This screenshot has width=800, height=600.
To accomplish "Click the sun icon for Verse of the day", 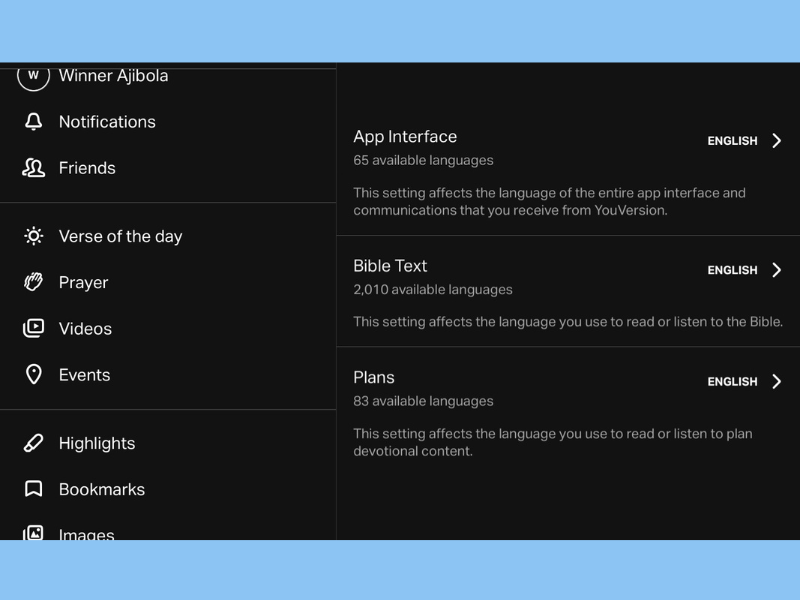I will coord(34,236).
